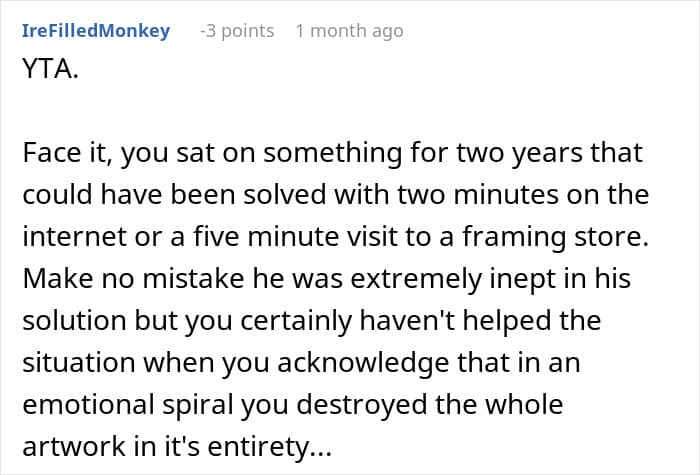Open the '1 month ago' timestamp permalink

(x=350, y=31)
